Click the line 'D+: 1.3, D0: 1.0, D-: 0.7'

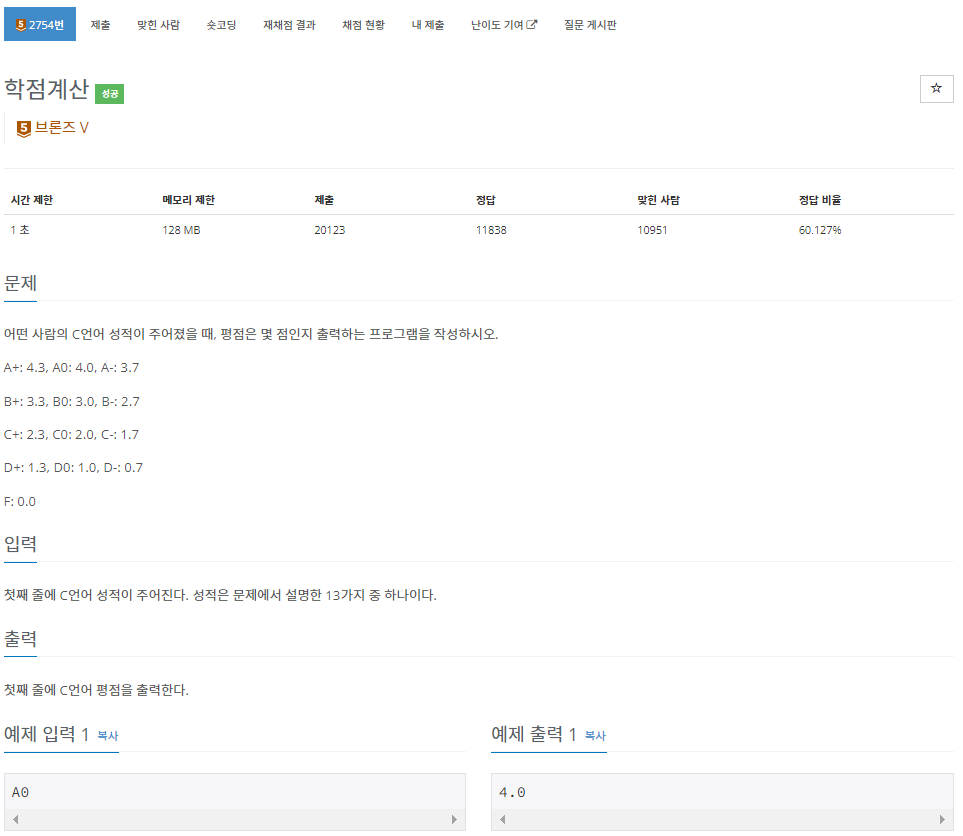click(73, 468)
